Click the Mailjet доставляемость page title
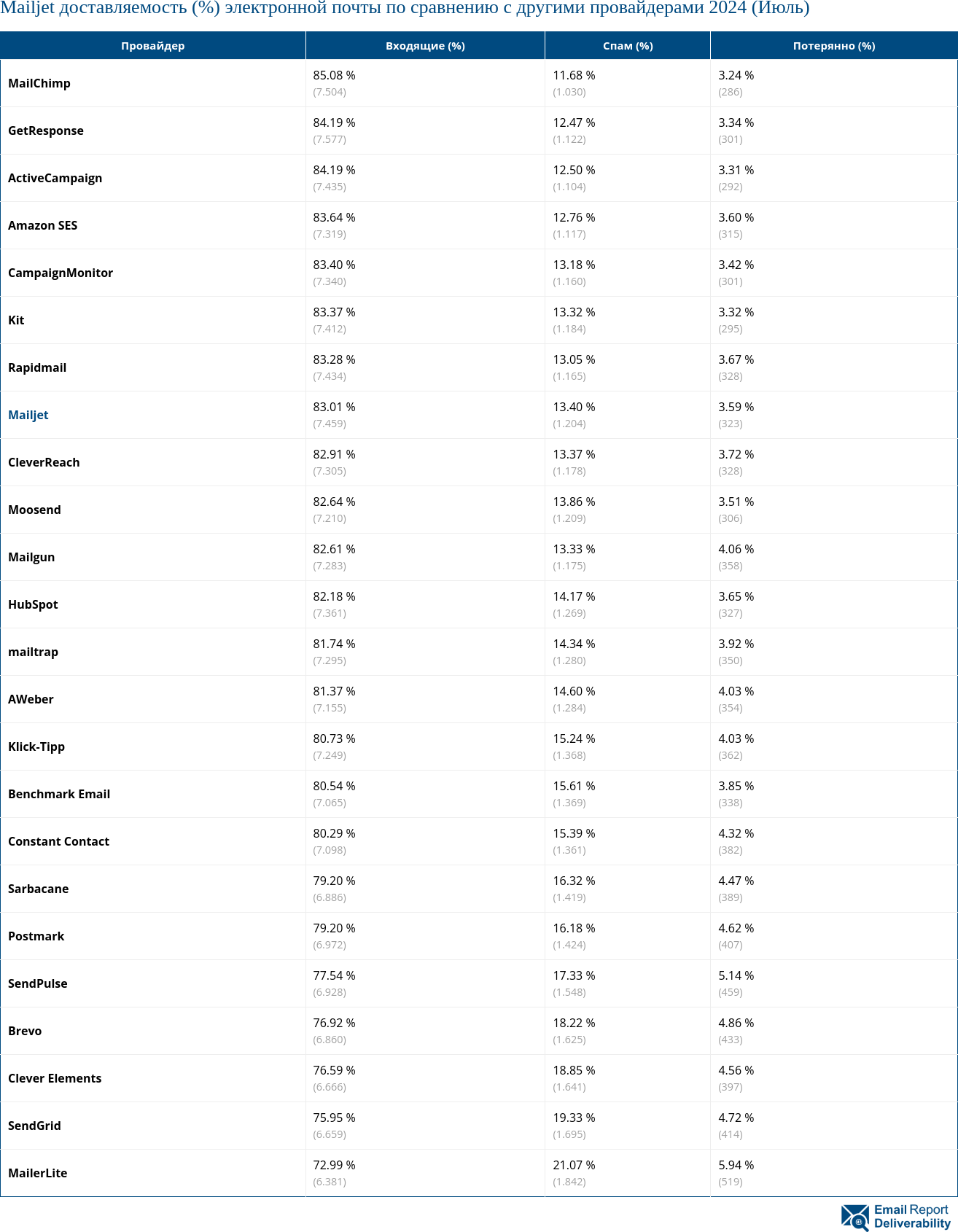The image size is (958, 1232). coord(405,9)
